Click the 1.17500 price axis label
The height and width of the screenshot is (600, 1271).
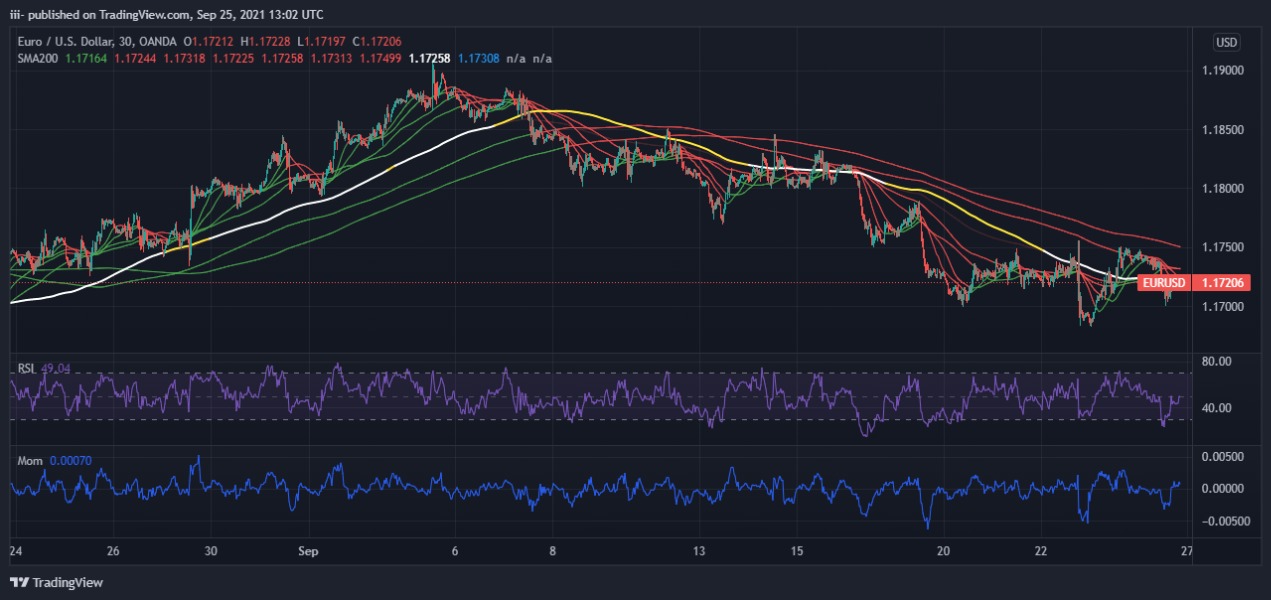(1222, 247)
